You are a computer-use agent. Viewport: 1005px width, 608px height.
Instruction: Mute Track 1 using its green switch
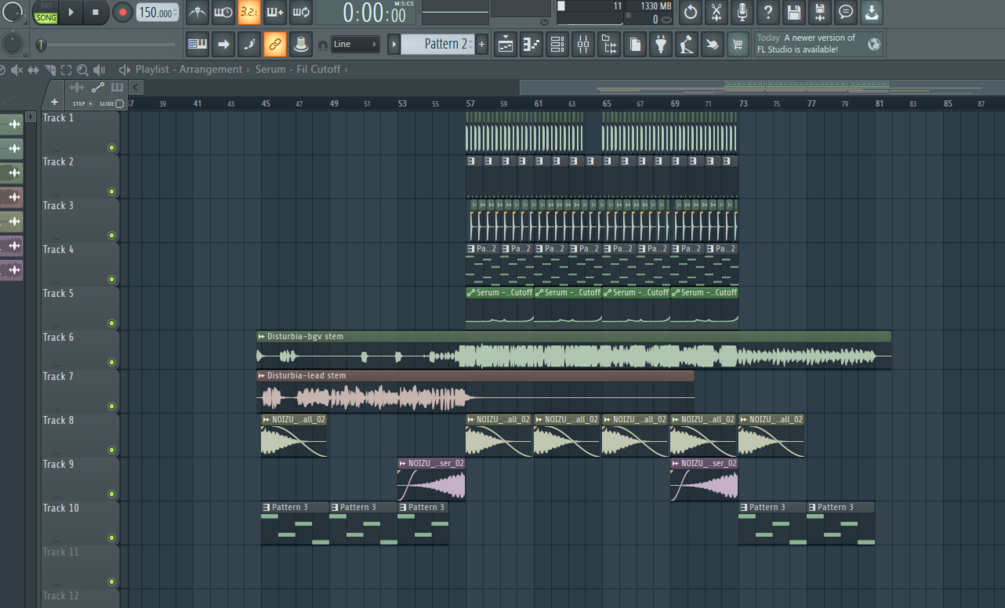click(x=112, y=148)
